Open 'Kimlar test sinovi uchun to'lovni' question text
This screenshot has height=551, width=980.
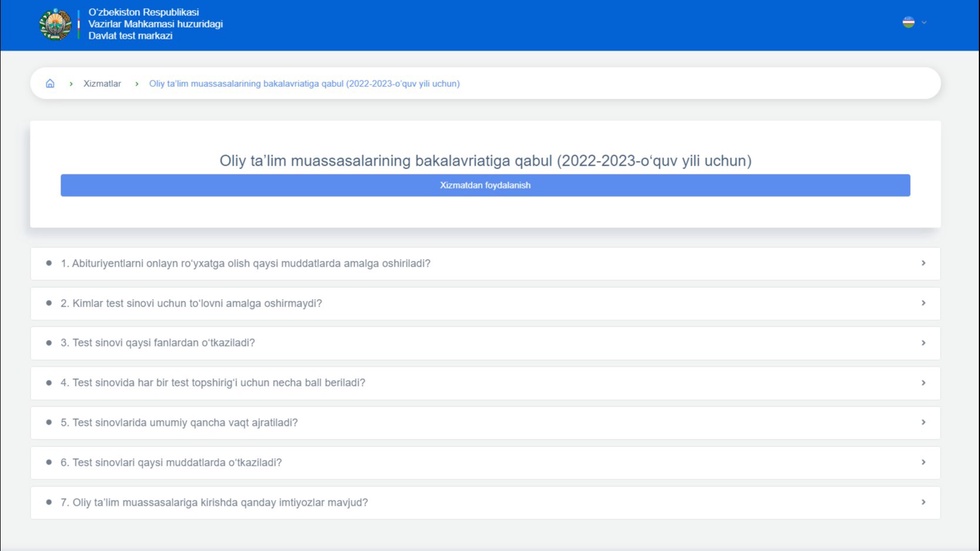coord(197,303)
